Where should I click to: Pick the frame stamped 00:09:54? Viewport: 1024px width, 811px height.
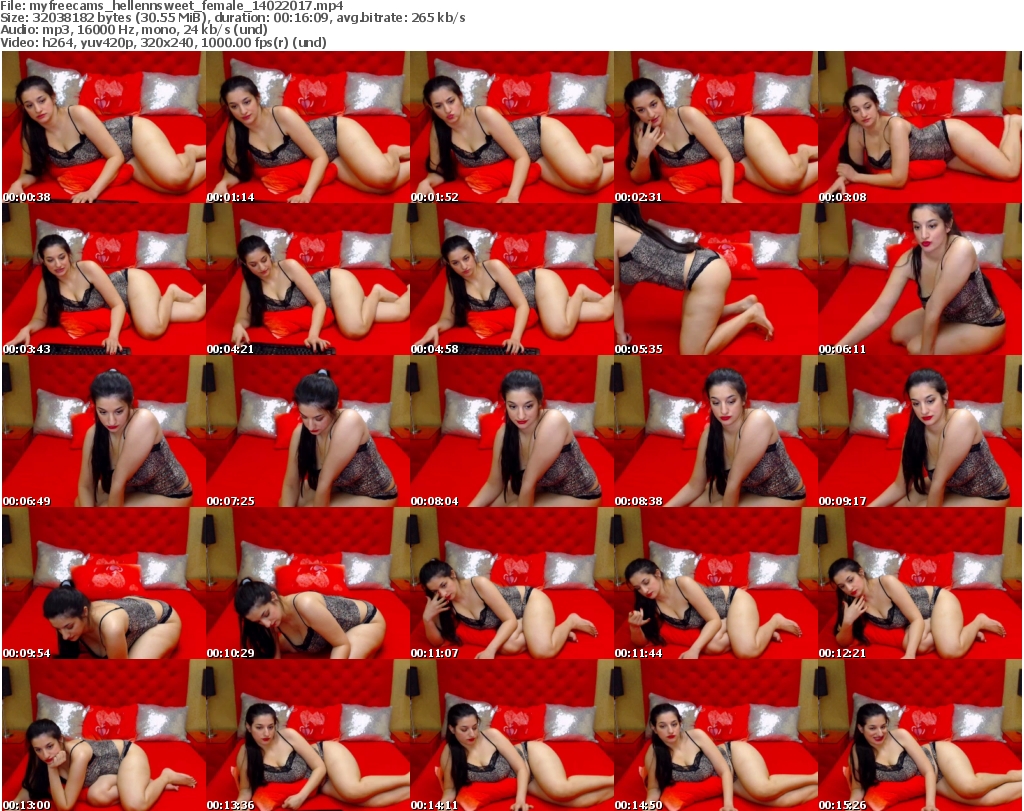pos(104,583)
